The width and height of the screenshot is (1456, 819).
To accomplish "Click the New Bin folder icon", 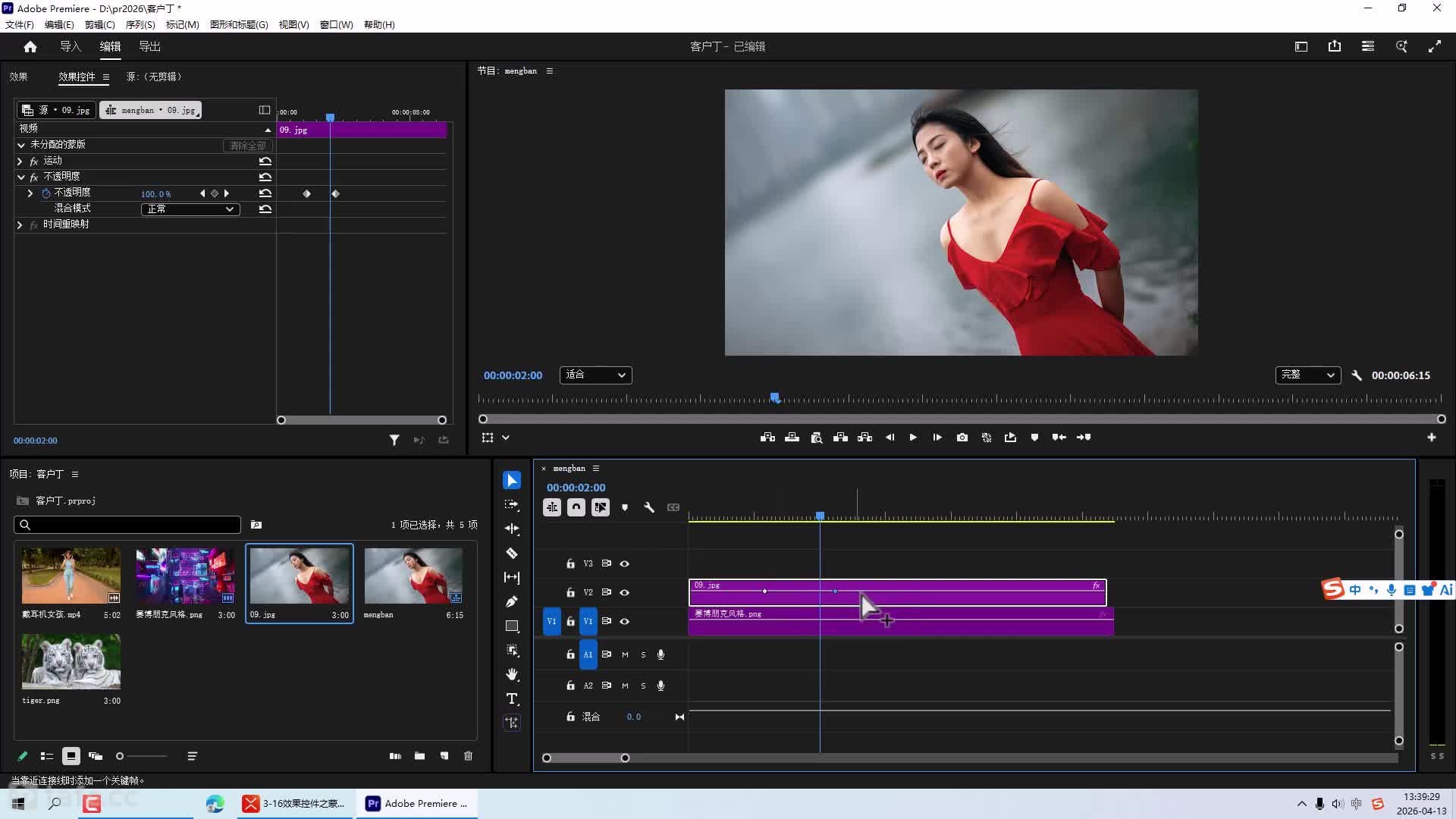I will pos(419,756).
